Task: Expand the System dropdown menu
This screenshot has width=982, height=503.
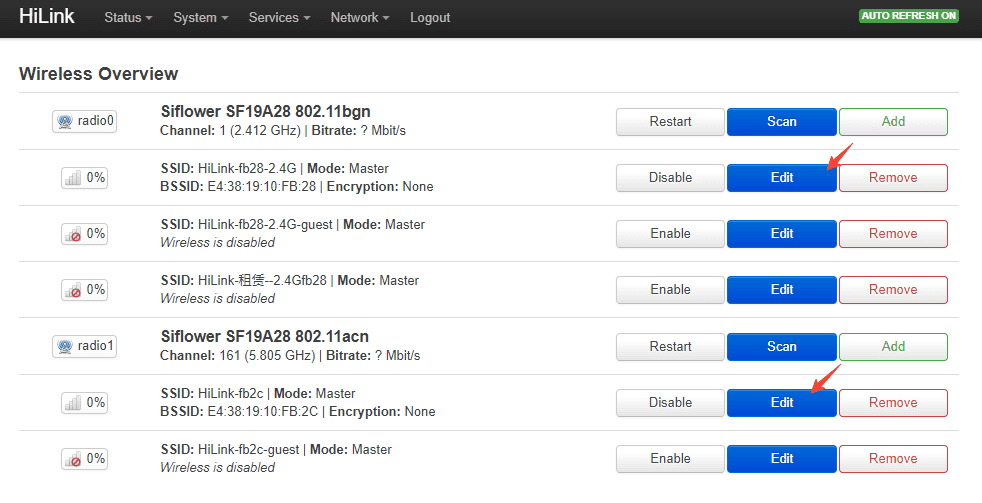Action: (200, 18)
